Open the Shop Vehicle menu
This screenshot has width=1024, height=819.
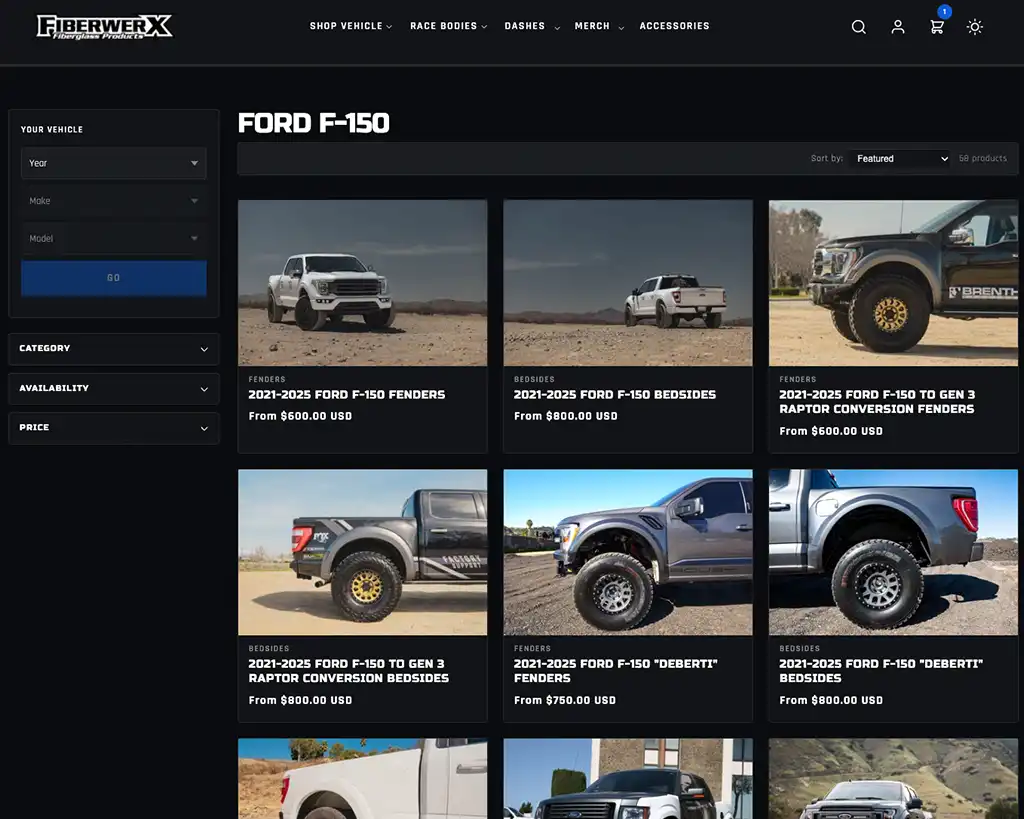pyautogui.click(x=351, y=26)
